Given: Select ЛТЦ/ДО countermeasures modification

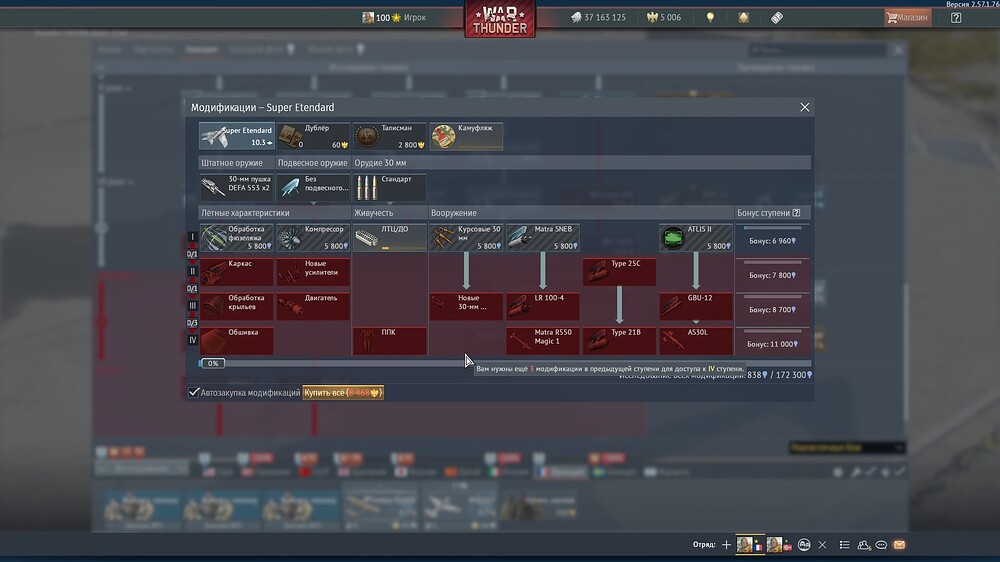Looking at the screenshot, I should point(390,237).
